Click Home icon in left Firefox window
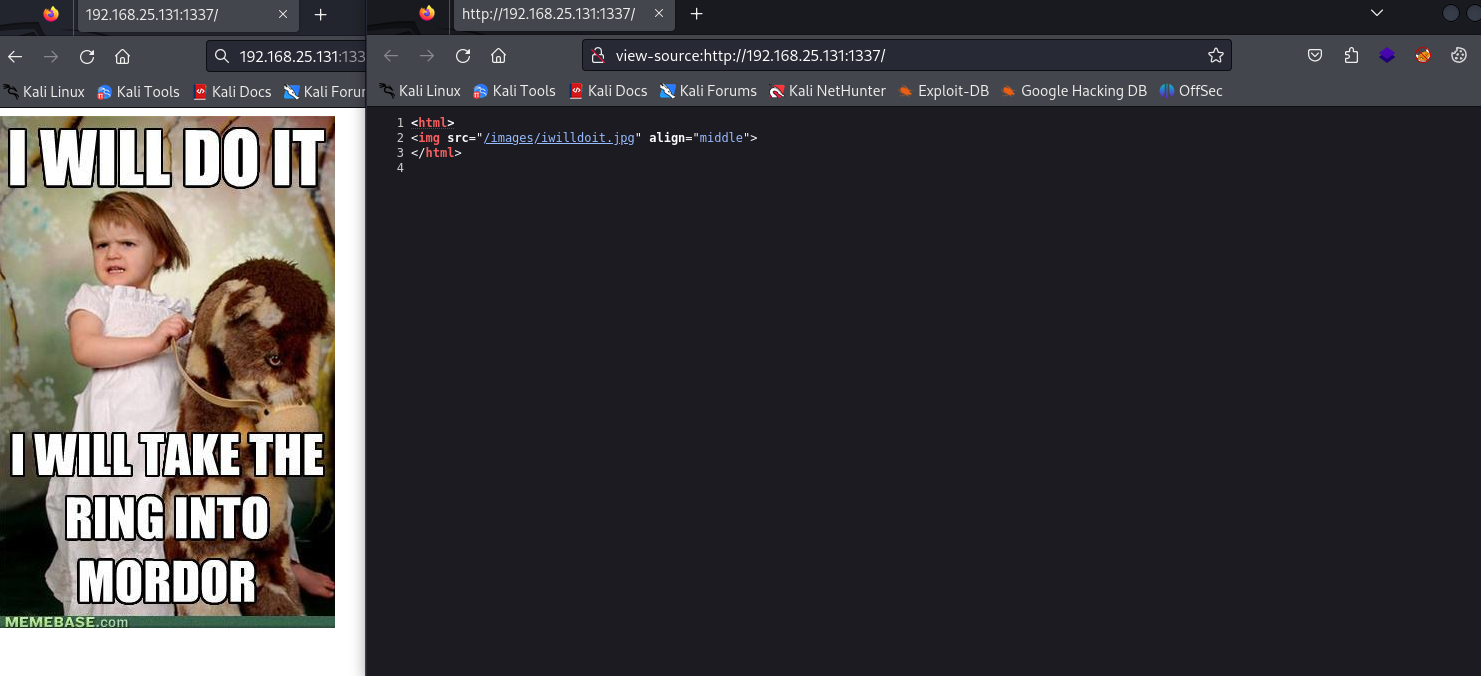Image resolution: width=1481 pixels, height=676 pixels. [x=122, y=56]
